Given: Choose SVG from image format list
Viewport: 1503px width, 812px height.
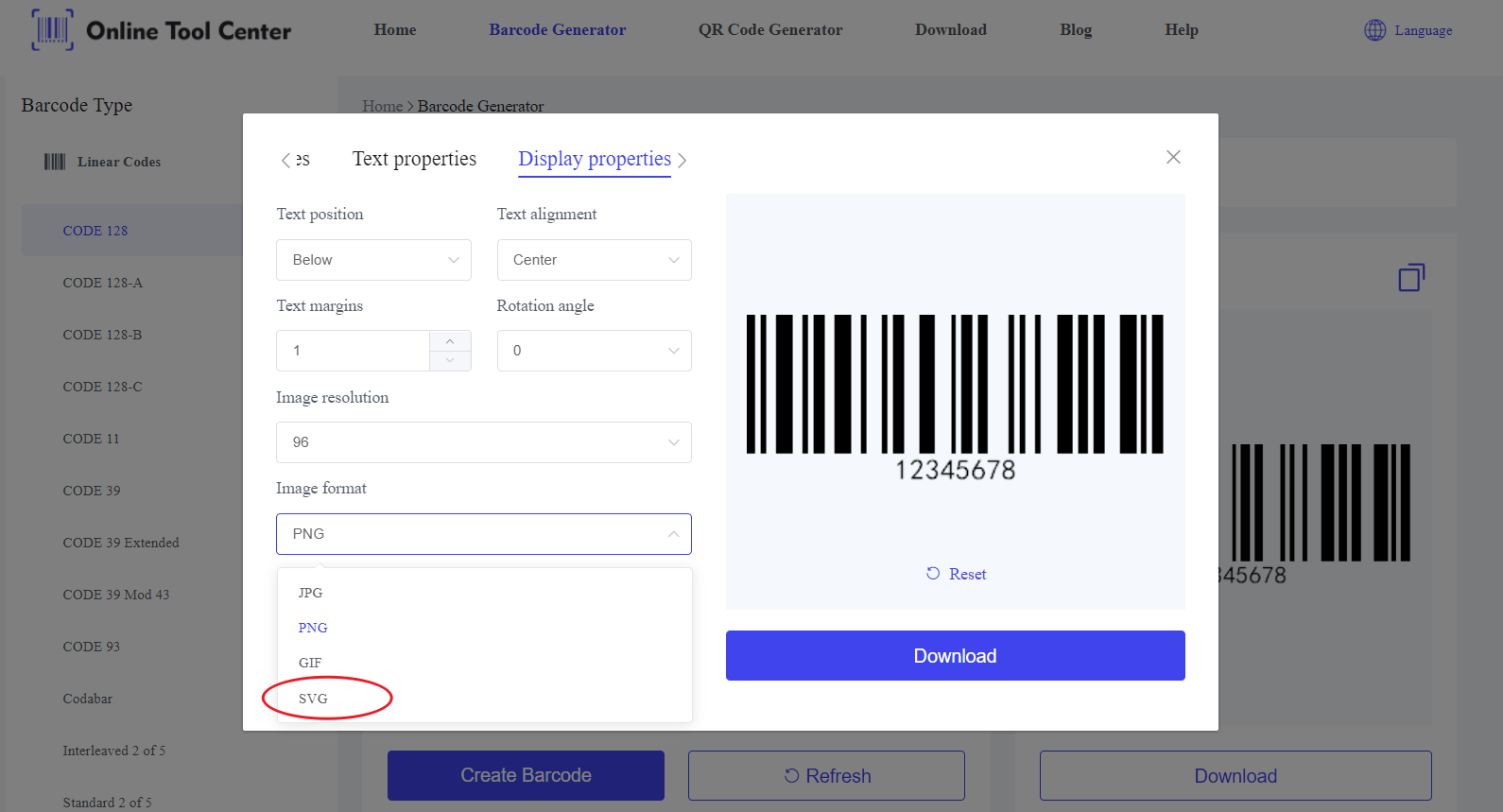Looking at the screenshot, I should coord(484,699).
